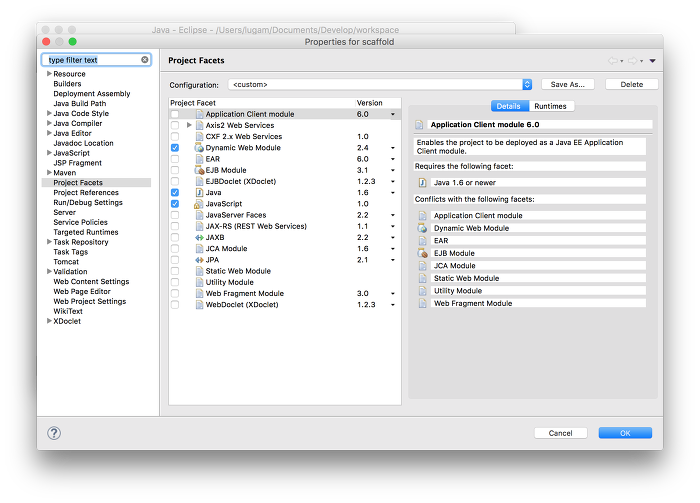This screenshot has height=503, width=700.
Task: Click the EJB Module facet icon
Action: (x=199, y=170)
